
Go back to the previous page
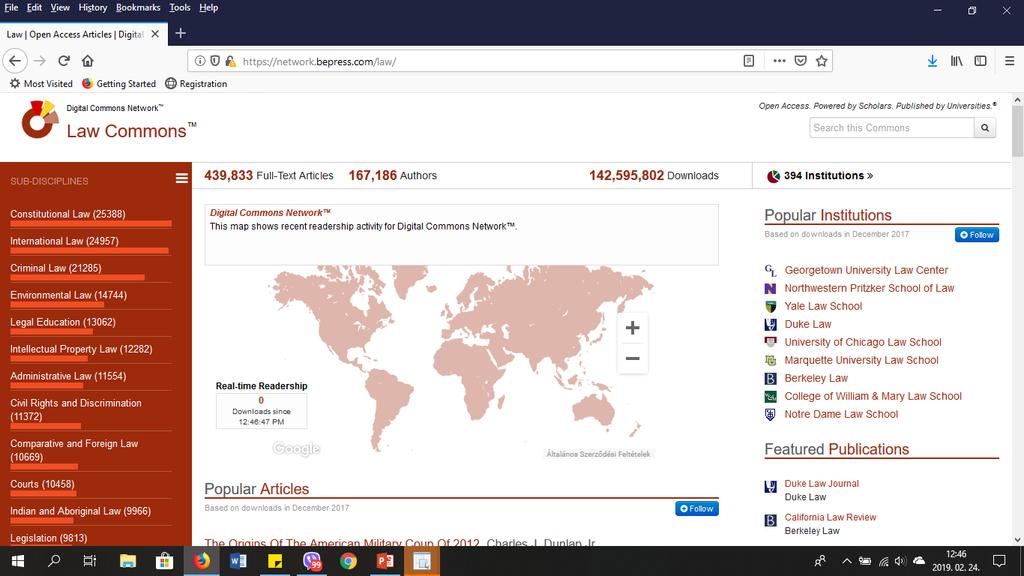click(x=15, y=61)
